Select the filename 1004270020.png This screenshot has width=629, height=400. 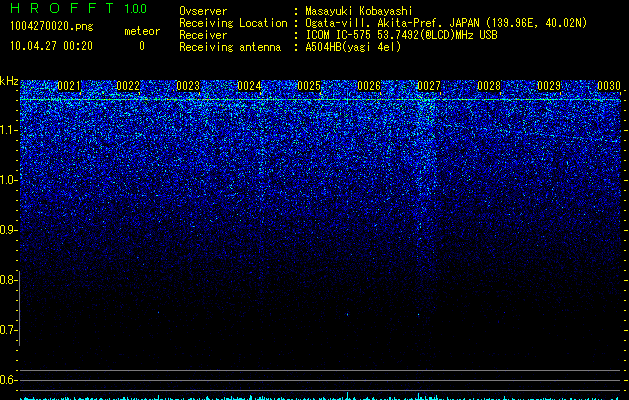click(51, 26)
